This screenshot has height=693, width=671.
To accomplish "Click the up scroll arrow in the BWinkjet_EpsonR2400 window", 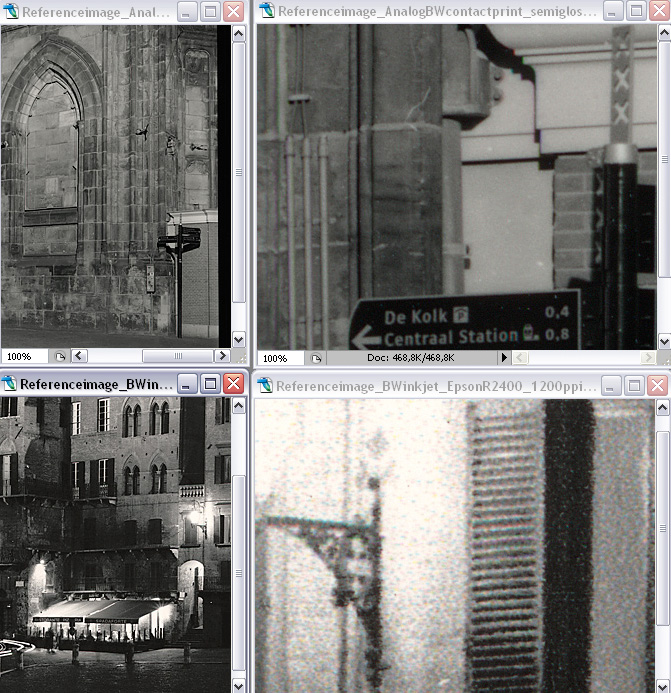I will [662, 407].
